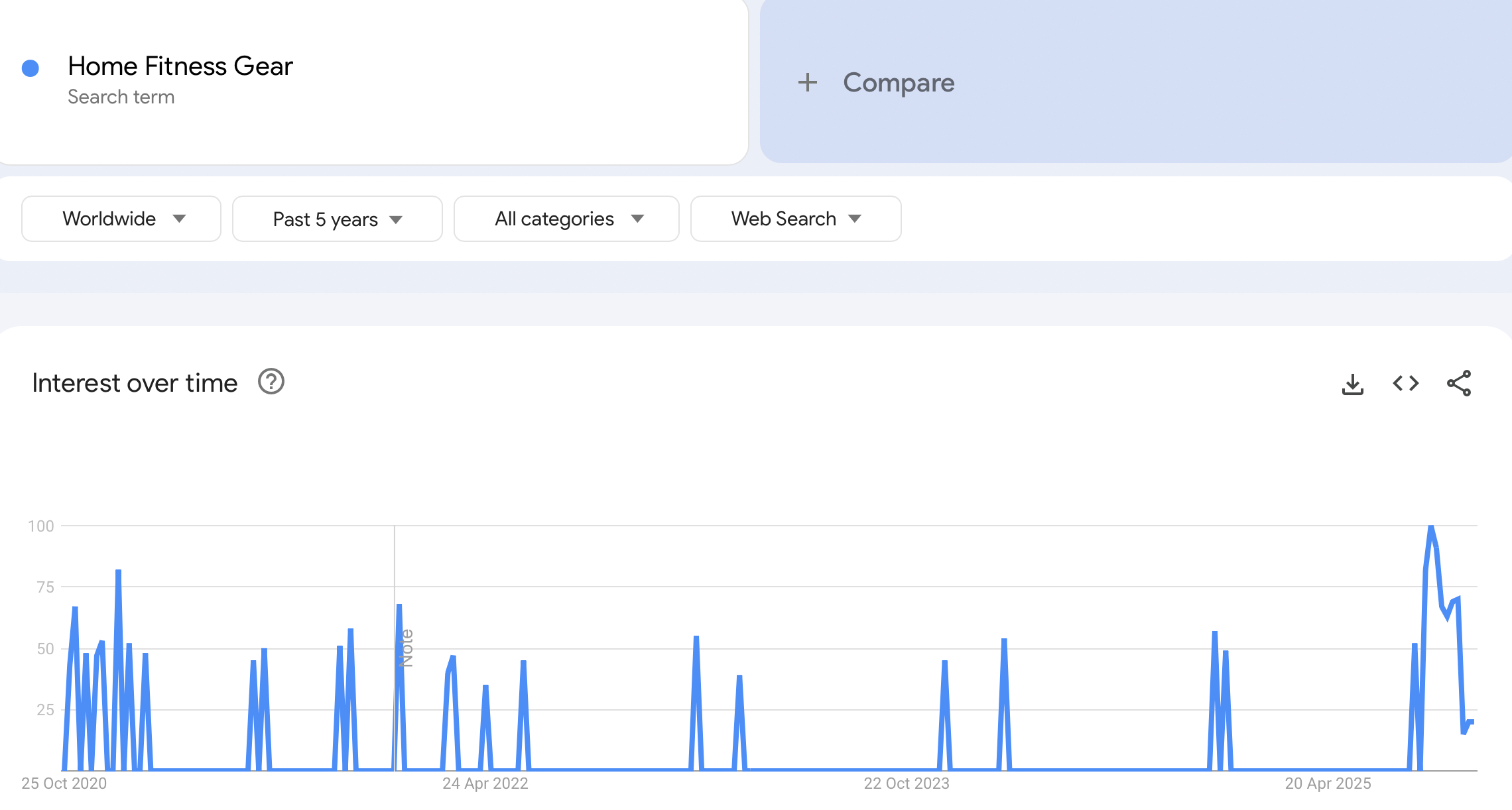Image resolution: width=1512 pixels, height=810 pixels.
Task: Open the Worldwide location filter
Action: (x=121, y=219)
